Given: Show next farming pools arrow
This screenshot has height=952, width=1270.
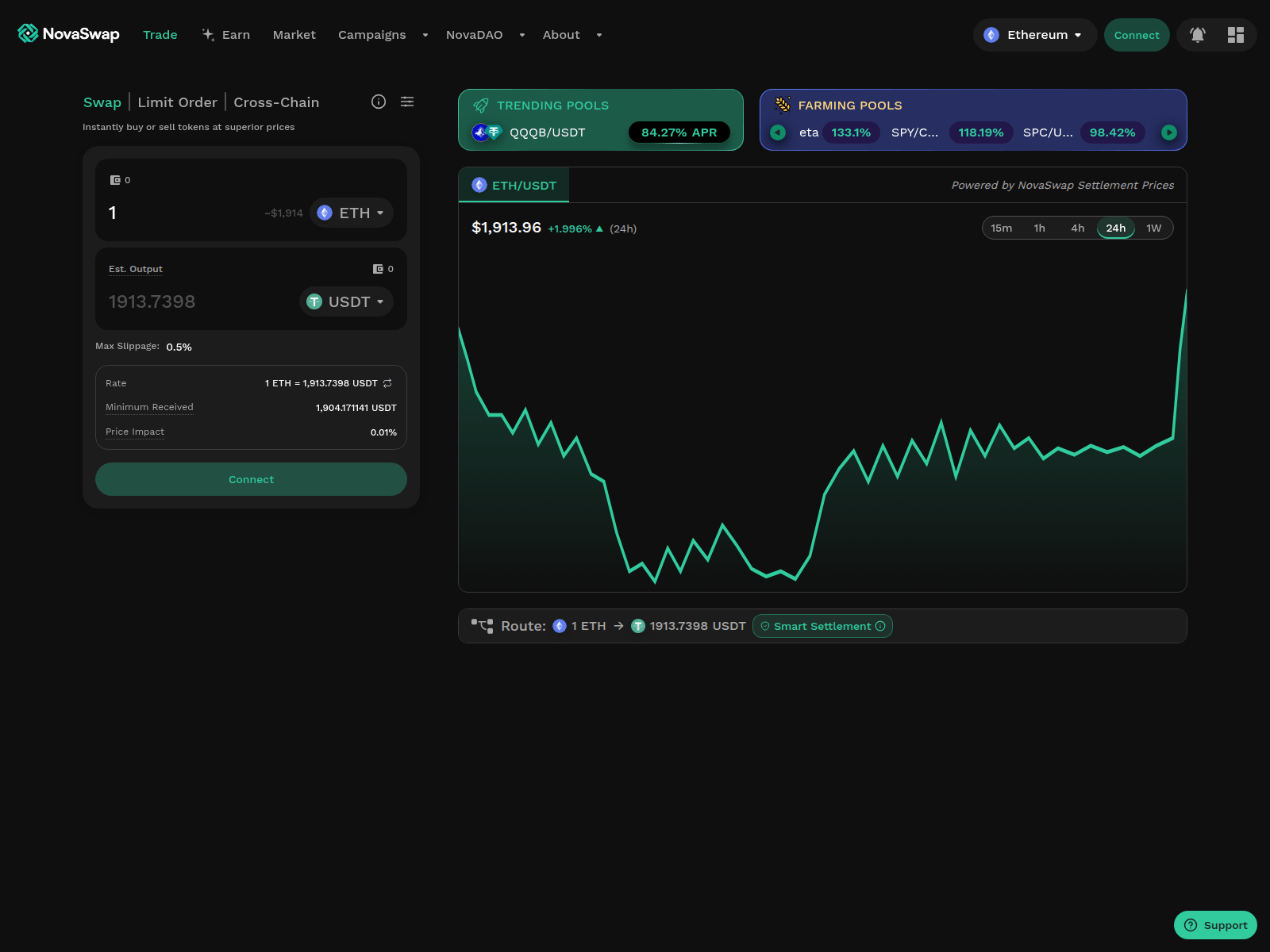Looking at the screenshot, I should [x=1169, y=132].
